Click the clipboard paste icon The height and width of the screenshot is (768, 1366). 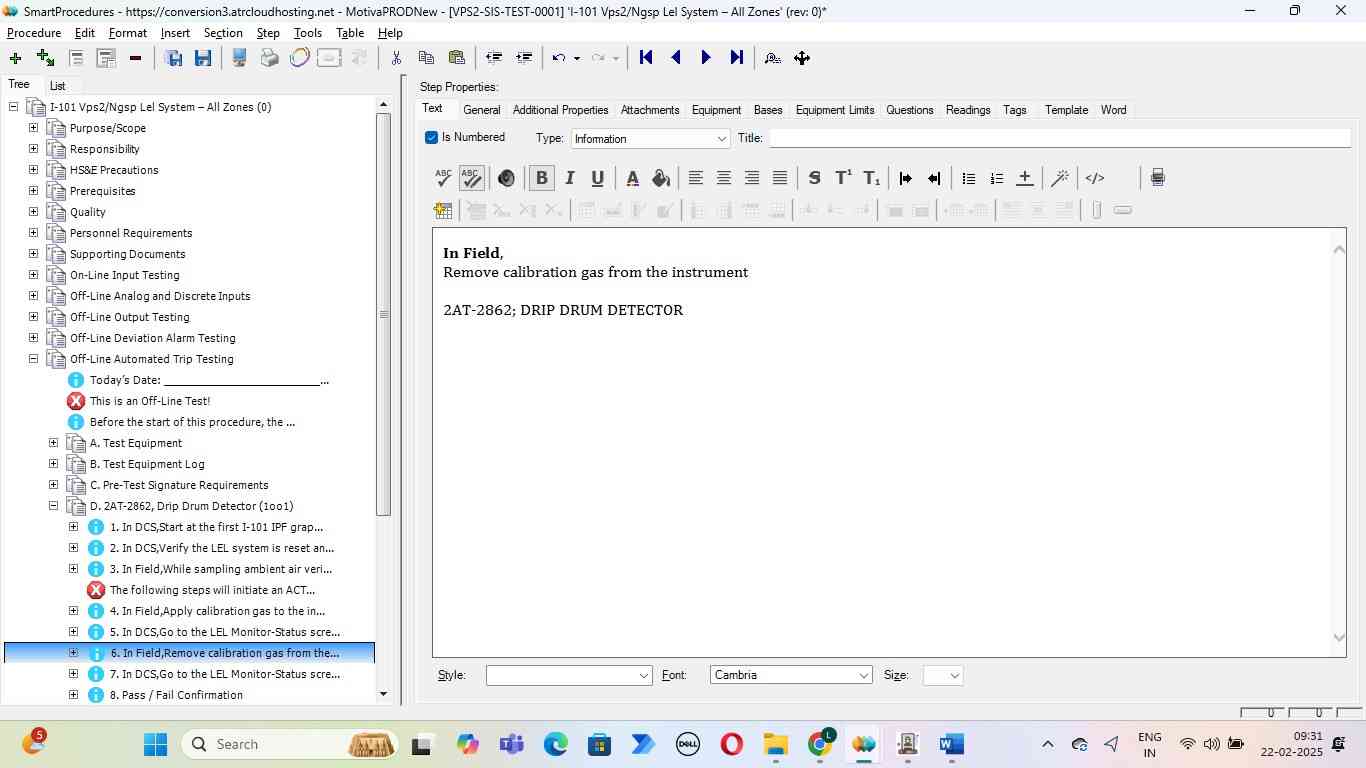click(x=457, y=58)
